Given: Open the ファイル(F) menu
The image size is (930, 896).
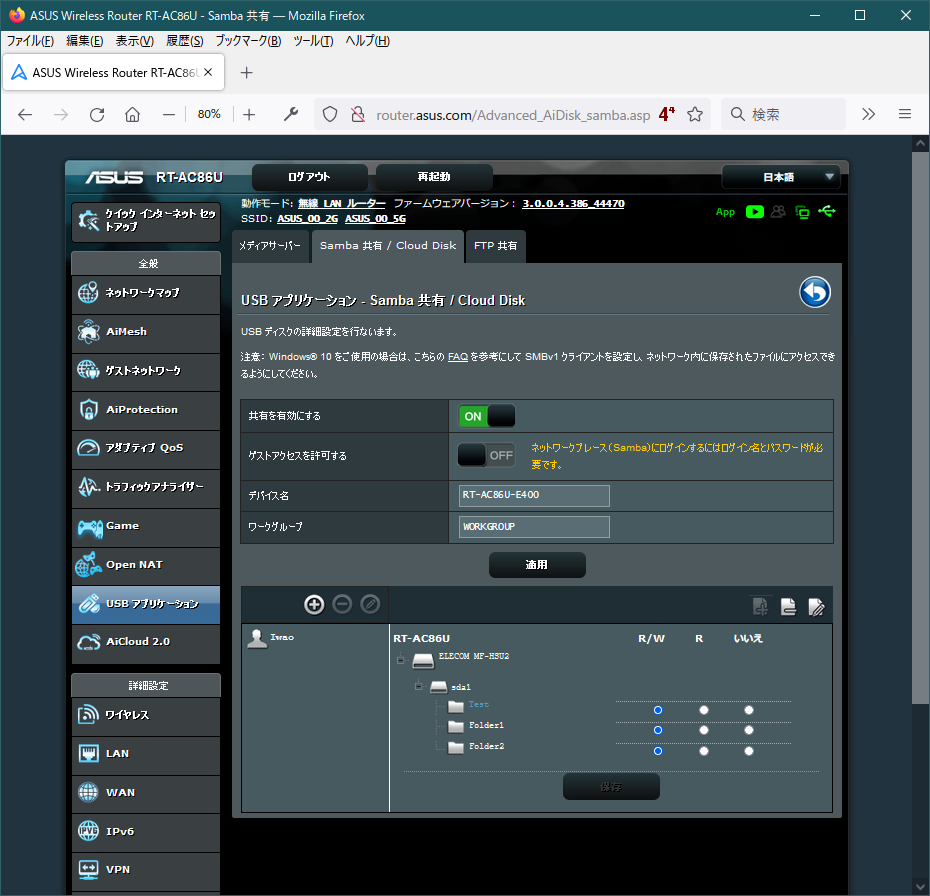Looking at the screenshot, I should click(30, 41).
